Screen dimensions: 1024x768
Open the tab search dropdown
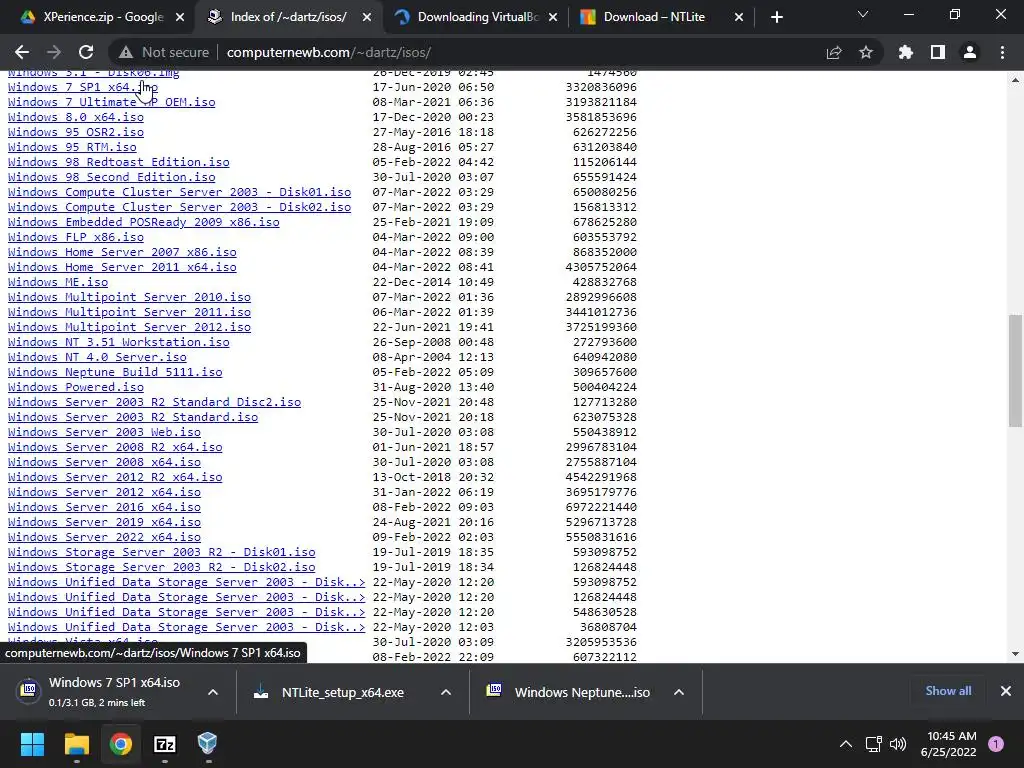(x=863, y=14)
